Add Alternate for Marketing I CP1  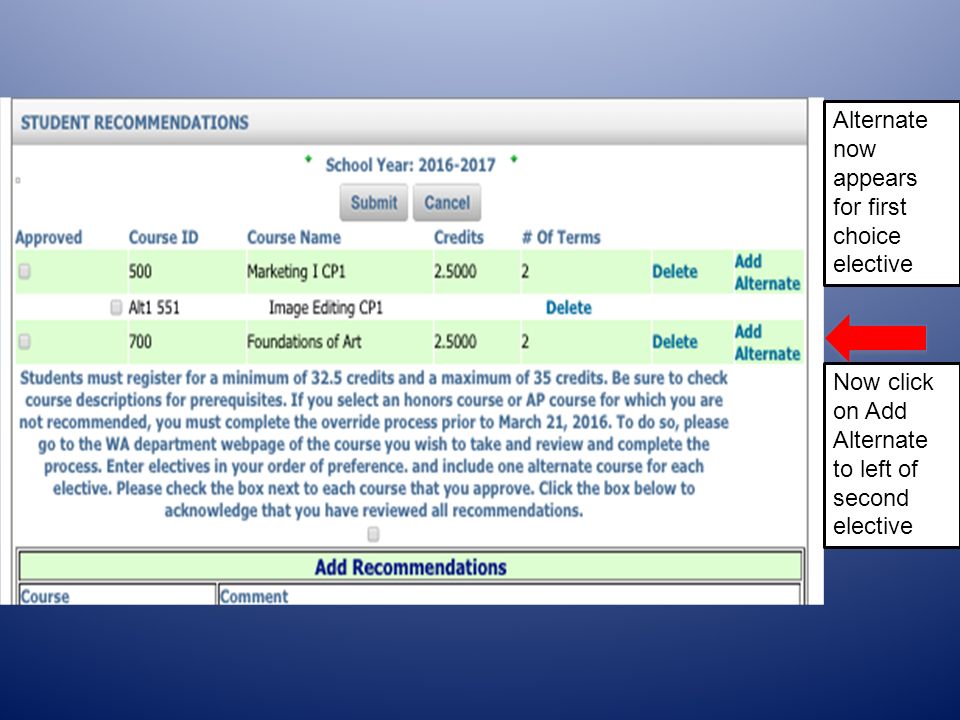(767, 272)
